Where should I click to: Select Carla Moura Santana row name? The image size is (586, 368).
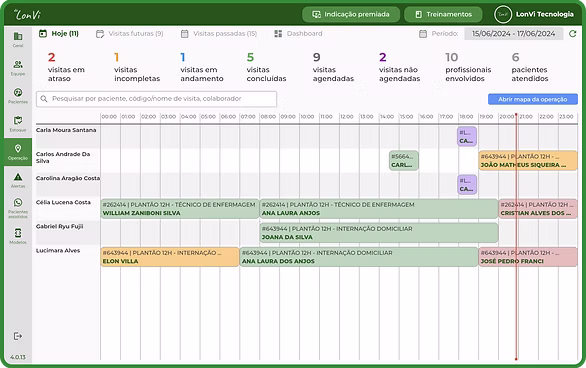tap(66, 130)
